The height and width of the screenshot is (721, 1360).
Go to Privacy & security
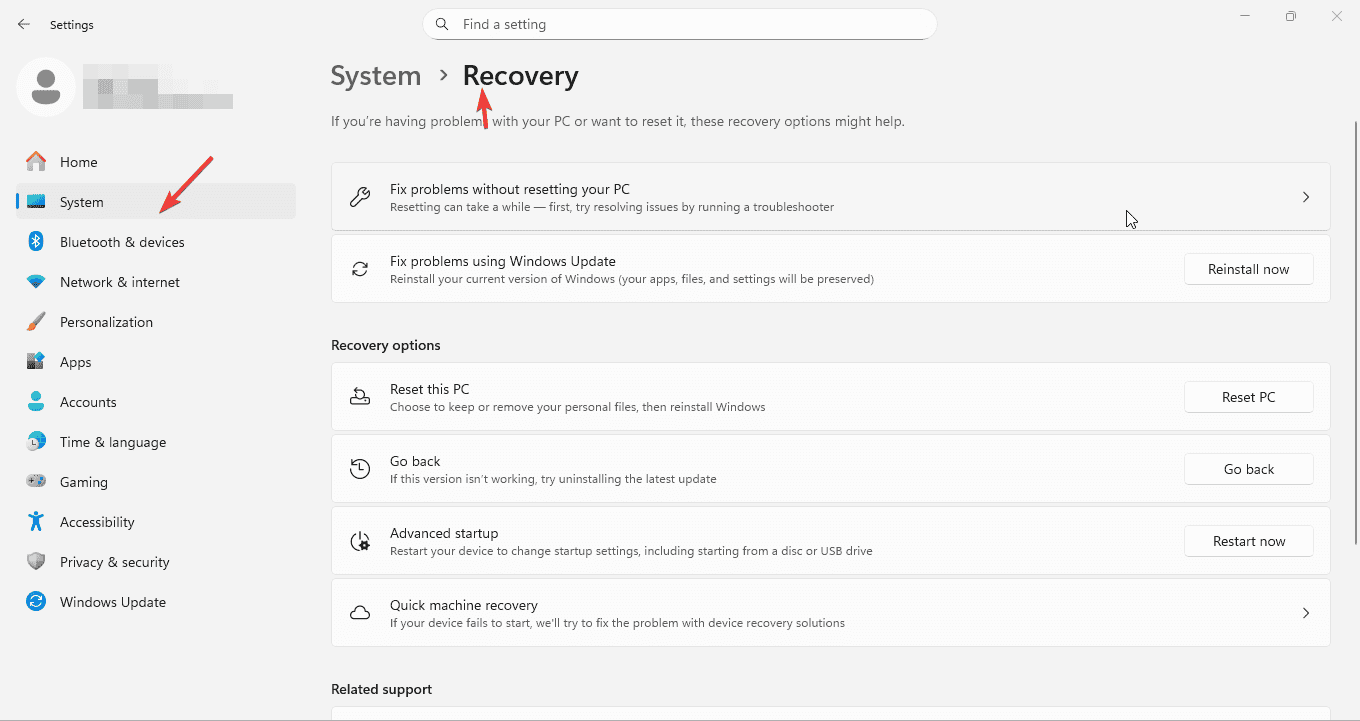[x=156, y=562]
